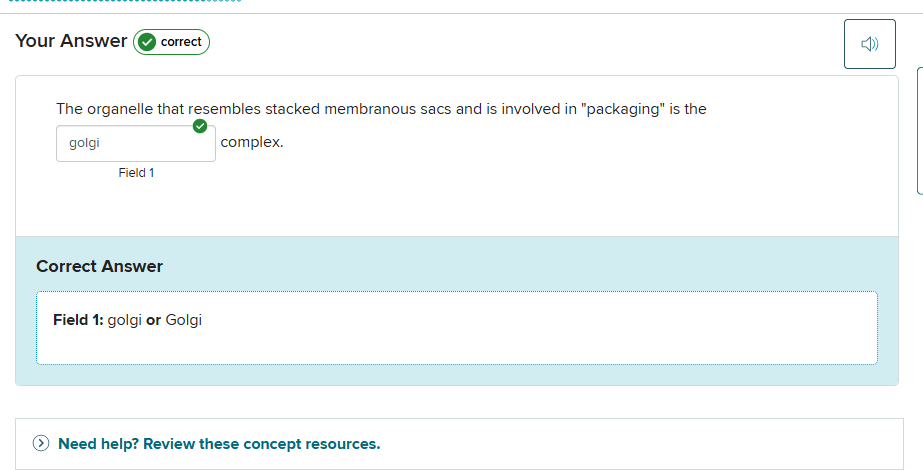Image resolution: width=923 pixels, height=470 pixels.
Task: Click the 'Field 1: golgi or Golgi' answer text
Action: [127, 320]
